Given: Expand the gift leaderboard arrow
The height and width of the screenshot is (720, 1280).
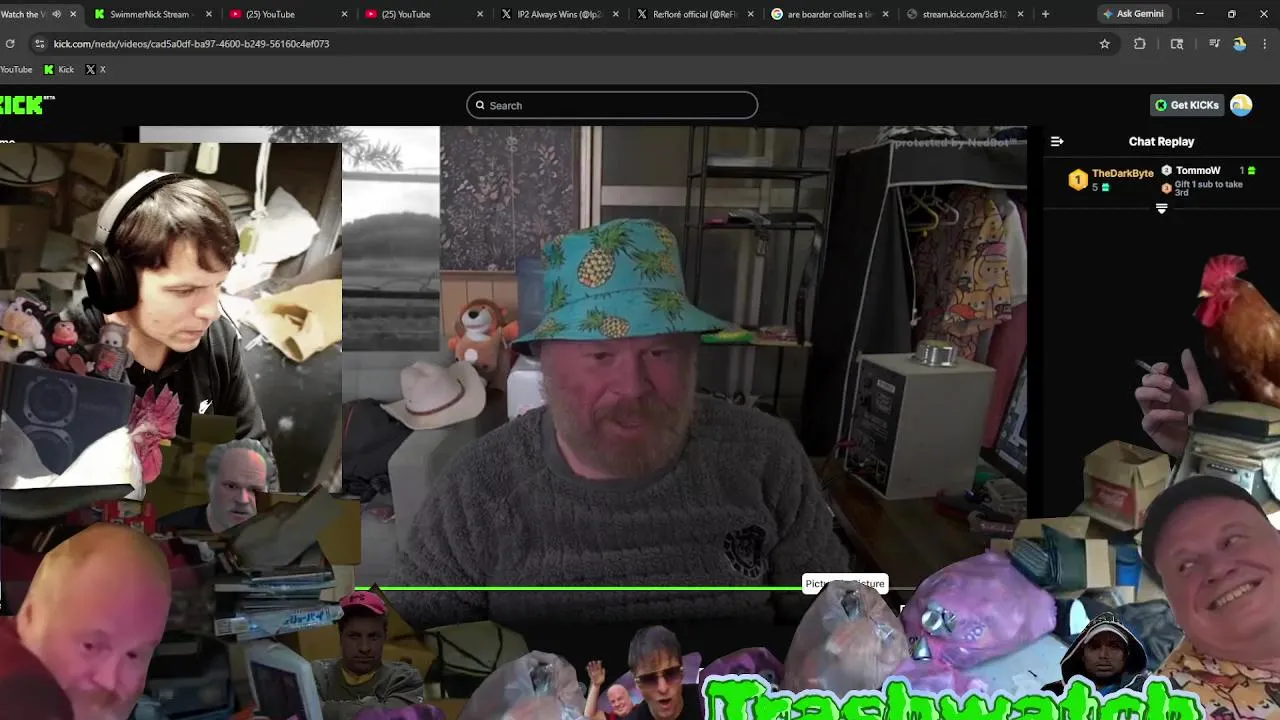Looking at the screenshot, I should click(1161, 208).
